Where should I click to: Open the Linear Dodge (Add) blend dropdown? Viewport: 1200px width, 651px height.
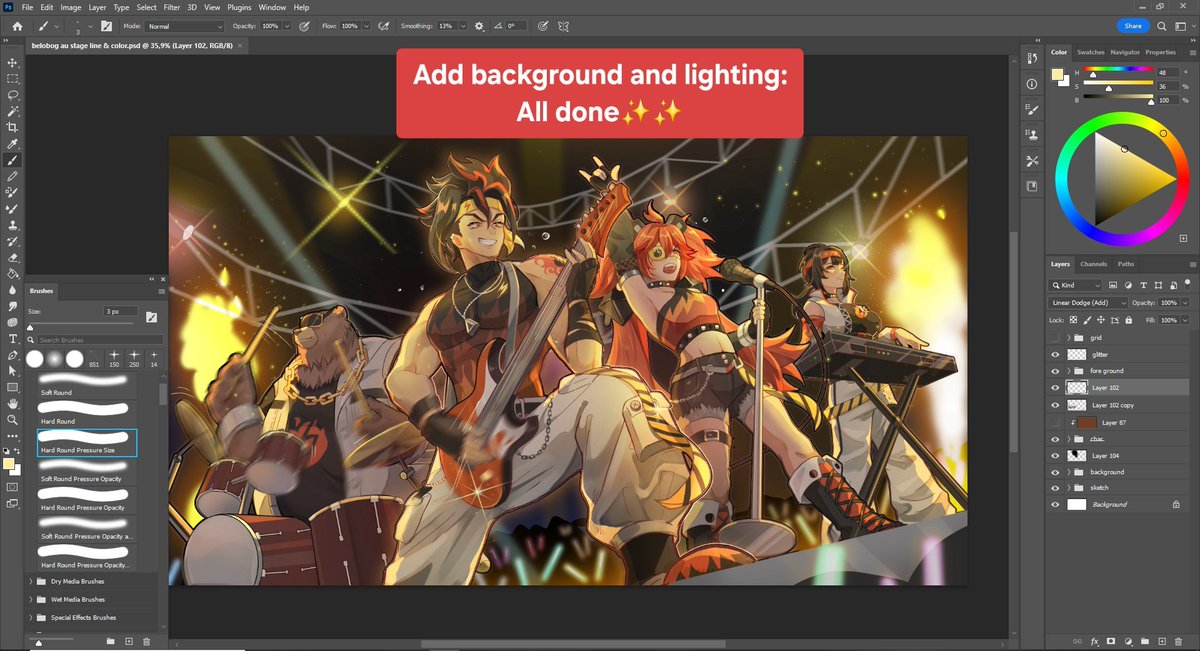pyautogui.click(x=1089, y=302)
